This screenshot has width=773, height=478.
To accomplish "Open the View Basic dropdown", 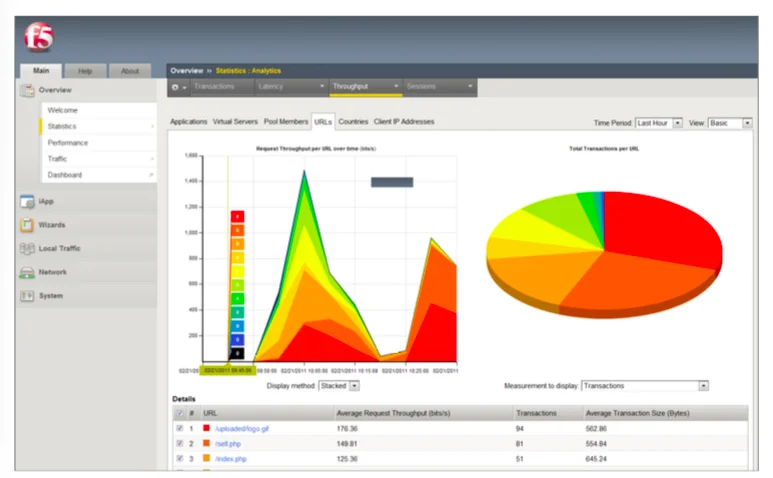I will (730, 123).
